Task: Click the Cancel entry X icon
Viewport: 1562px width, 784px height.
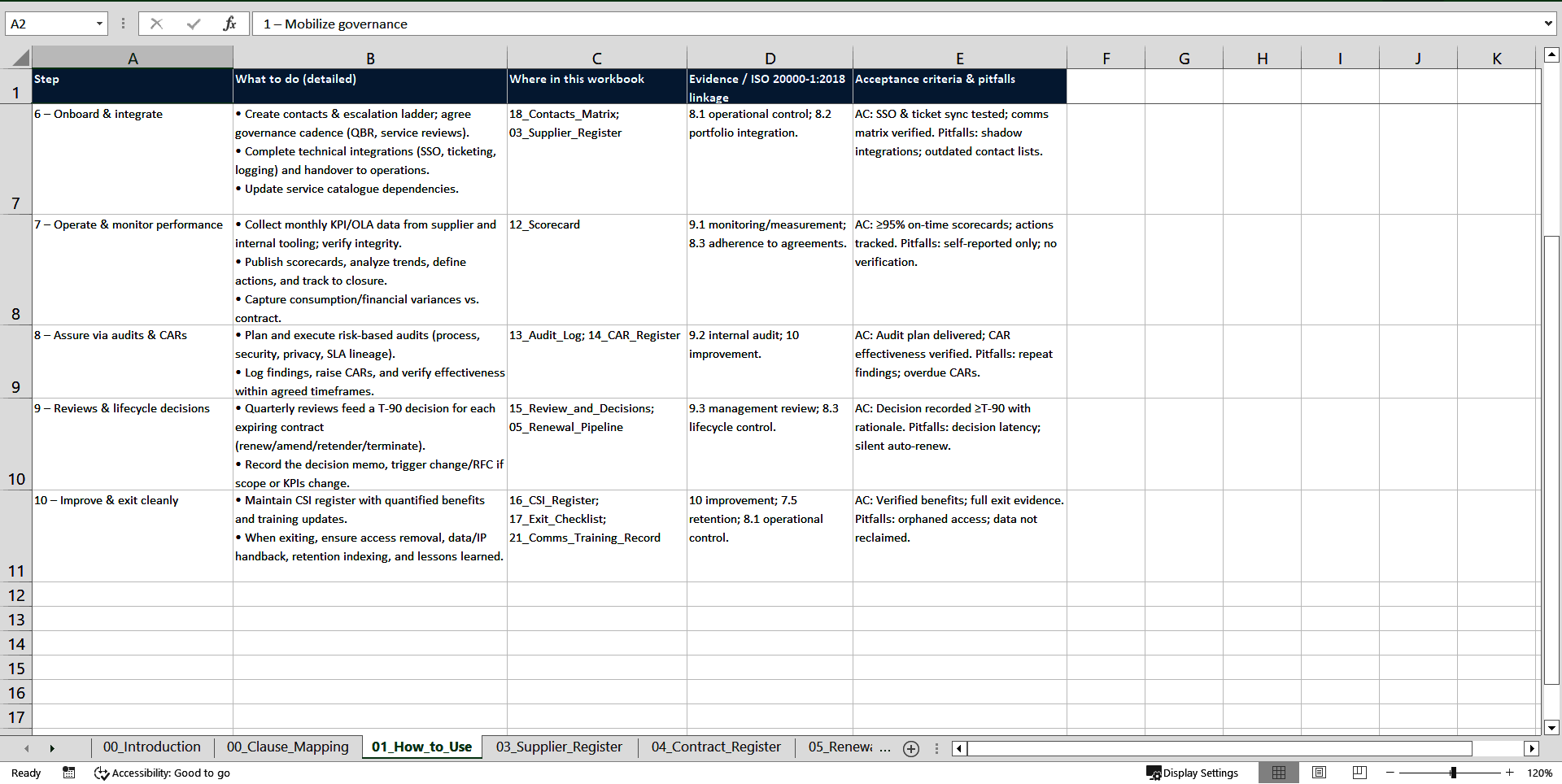Action: (x=156, y=24)
